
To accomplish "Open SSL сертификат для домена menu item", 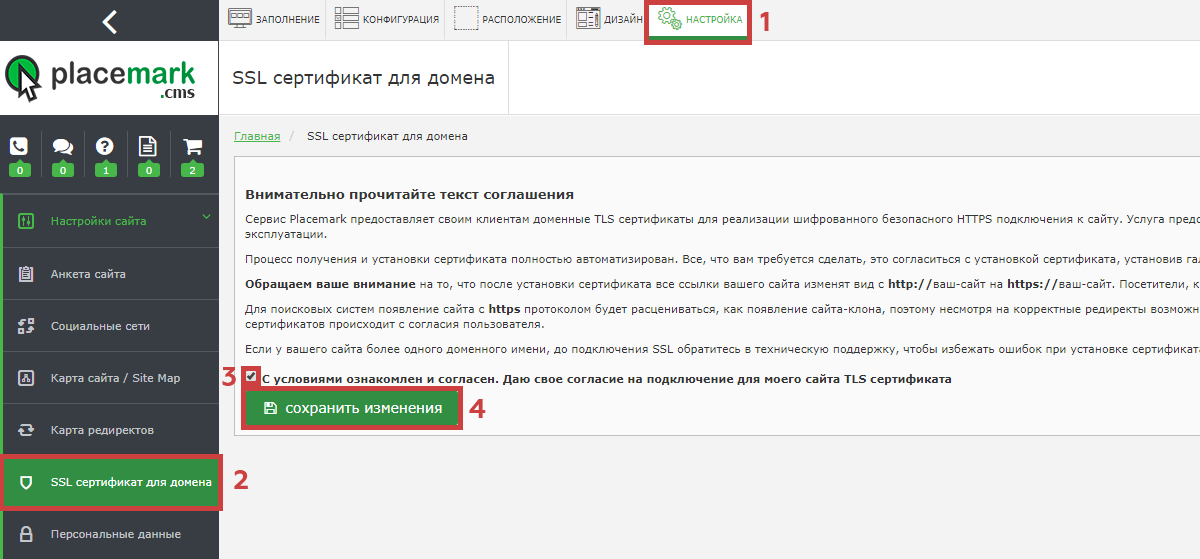I will [x=111, y=482].
